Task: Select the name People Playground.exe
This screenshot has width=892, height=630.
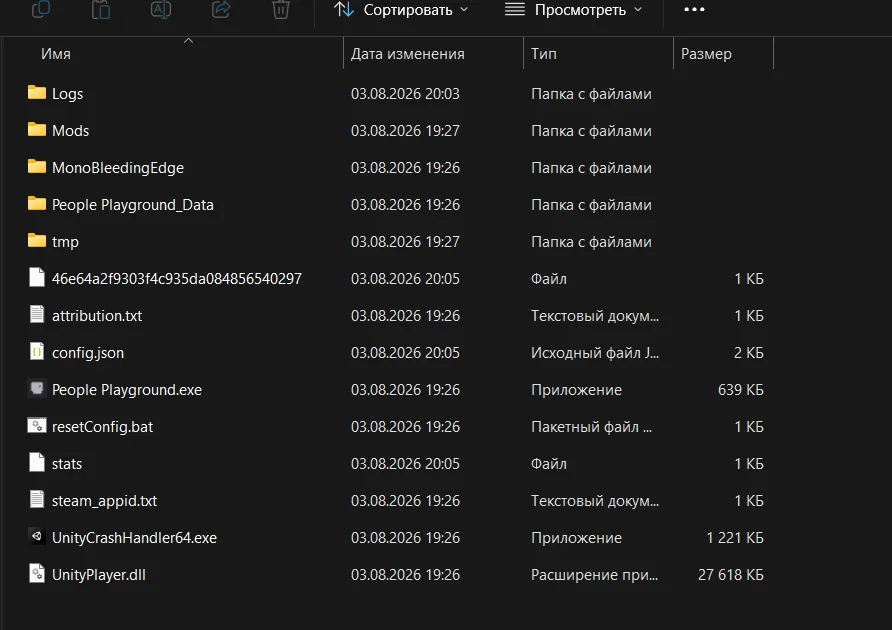Action: click(127, 390)
